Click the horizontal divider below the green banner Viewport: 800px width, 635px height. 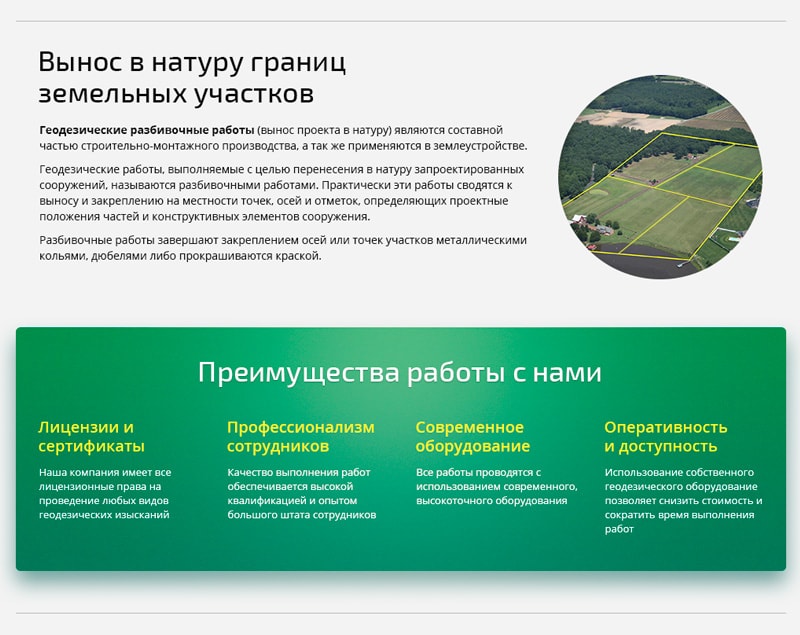(x=400, y=613)
